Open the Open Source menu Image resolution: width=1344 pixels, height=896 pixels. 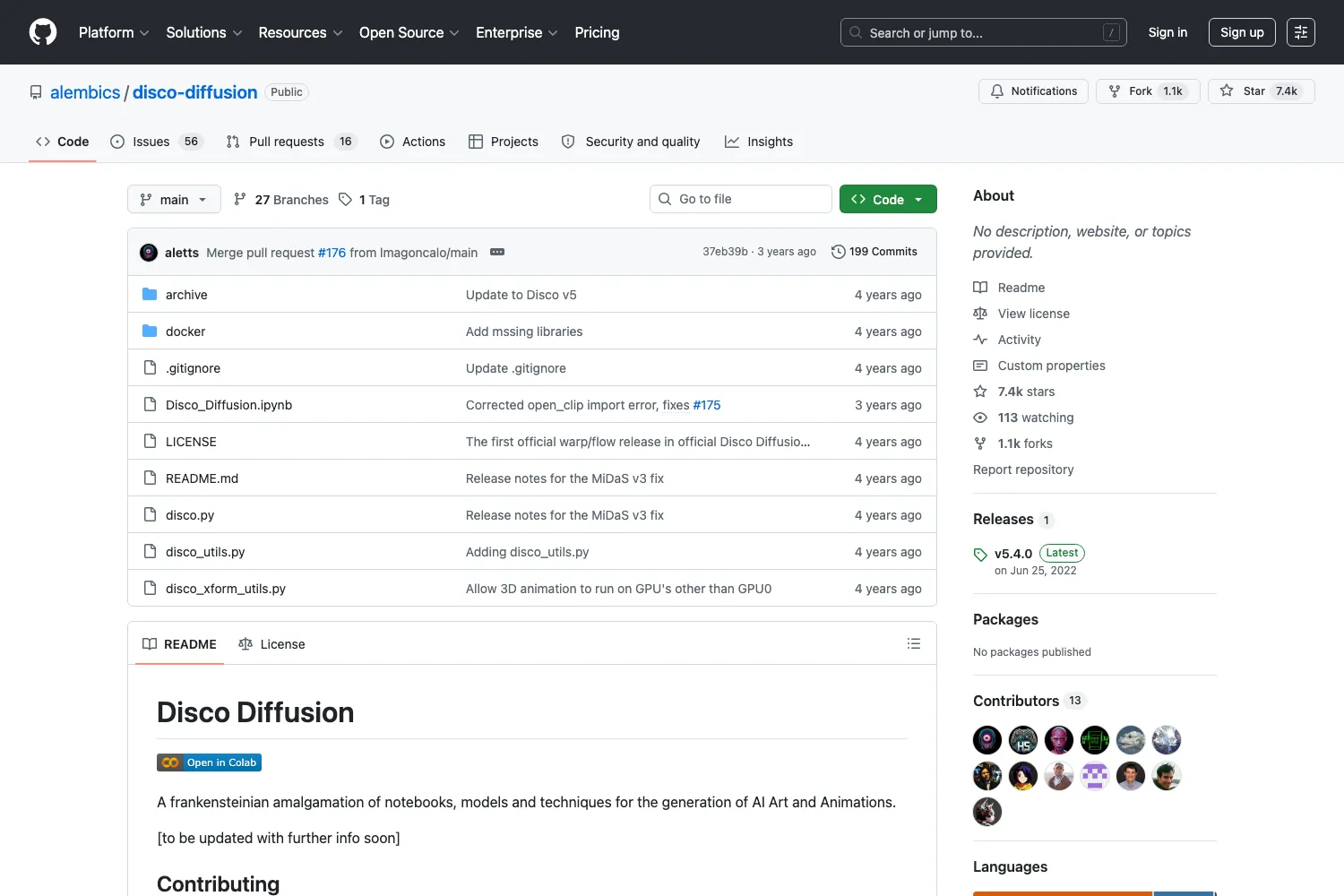409,32
